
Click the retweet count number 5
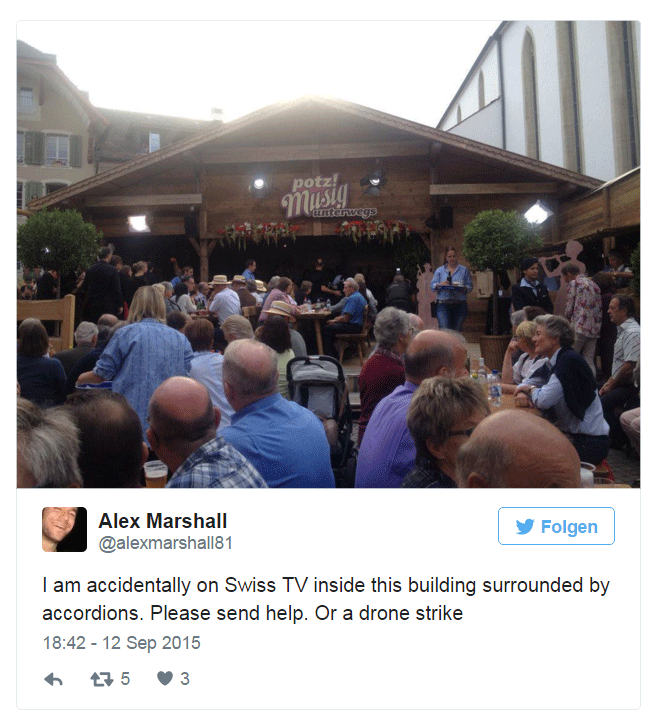point(125,679)
